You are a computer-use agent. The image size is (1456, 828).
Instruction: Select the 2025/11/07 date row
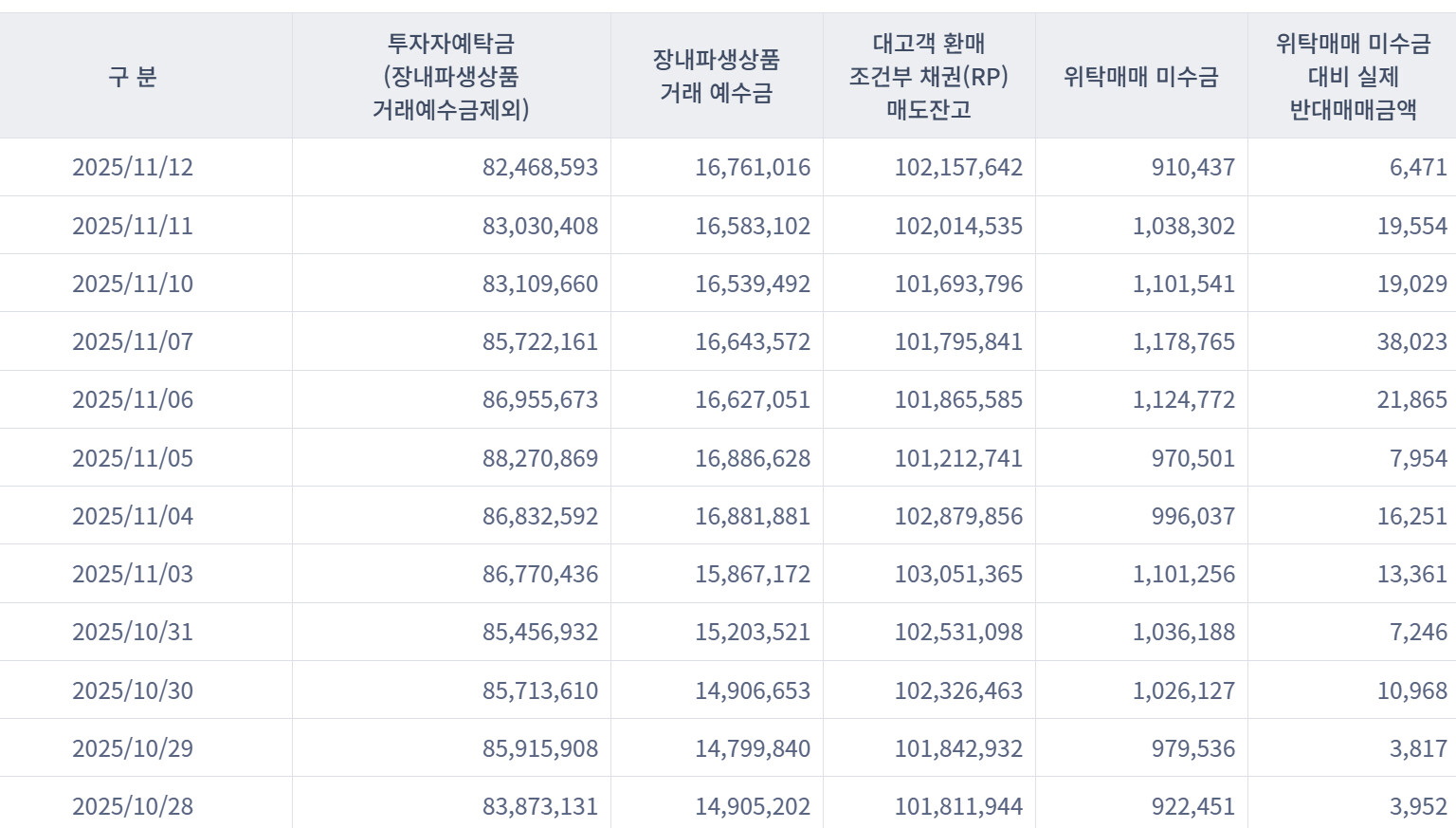click(x=133, y=341)
